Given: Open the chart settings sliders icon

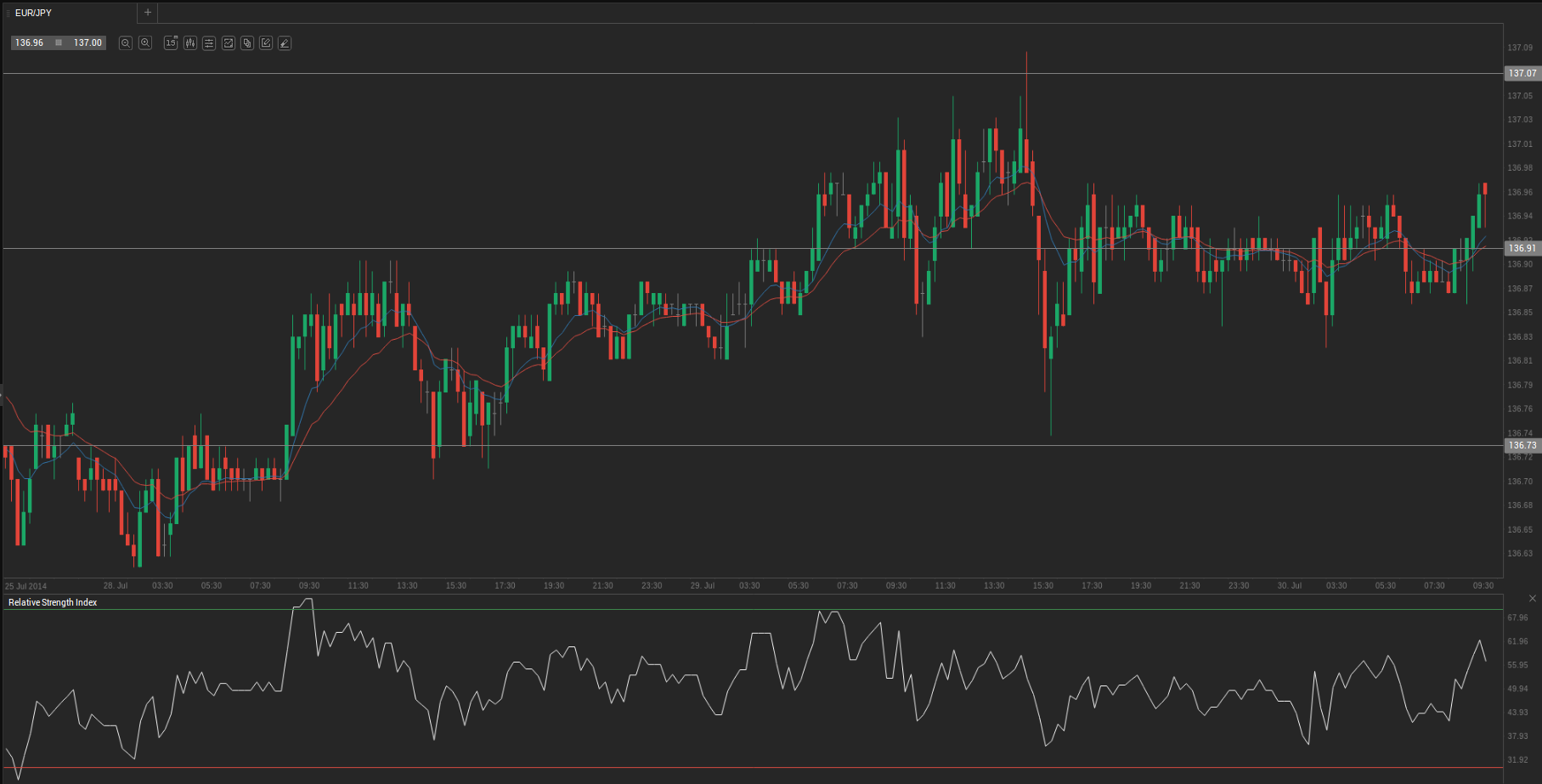Looking at the screenshot, I should (x=209, y=43).
